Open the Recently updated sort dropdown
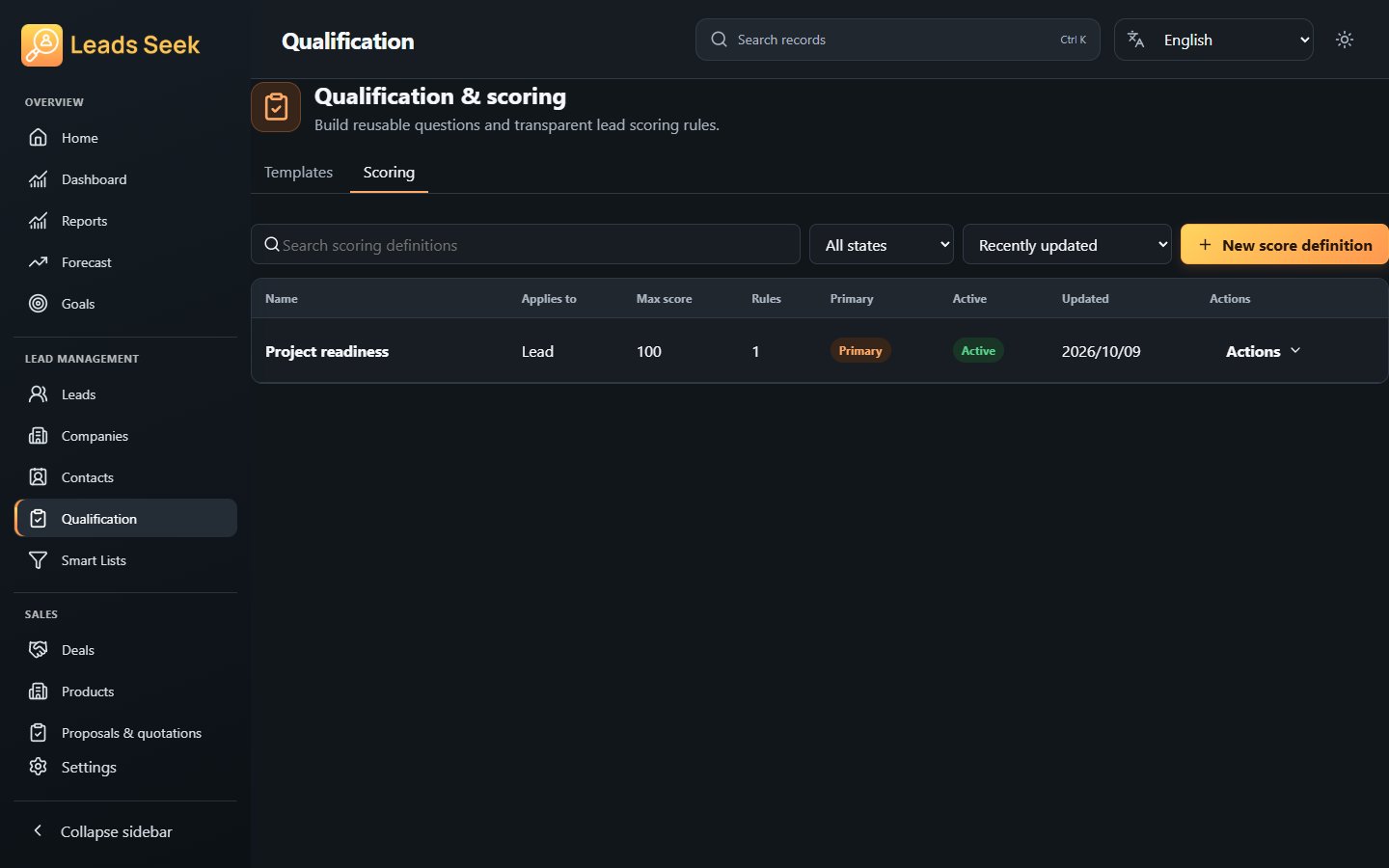This screenshot has height=868, width=1389. tap(1067, 245)
